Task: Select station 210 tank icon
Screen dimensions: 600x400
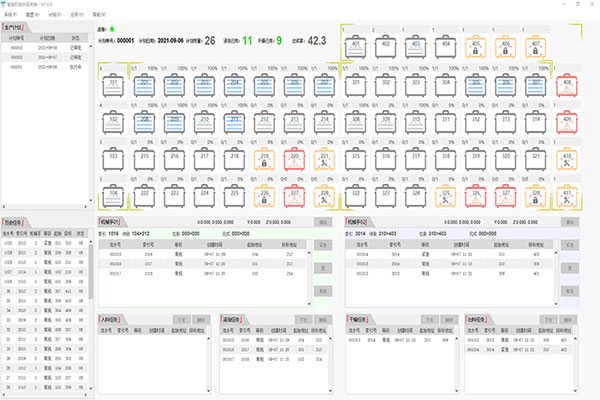Action: tap(204, 122)
